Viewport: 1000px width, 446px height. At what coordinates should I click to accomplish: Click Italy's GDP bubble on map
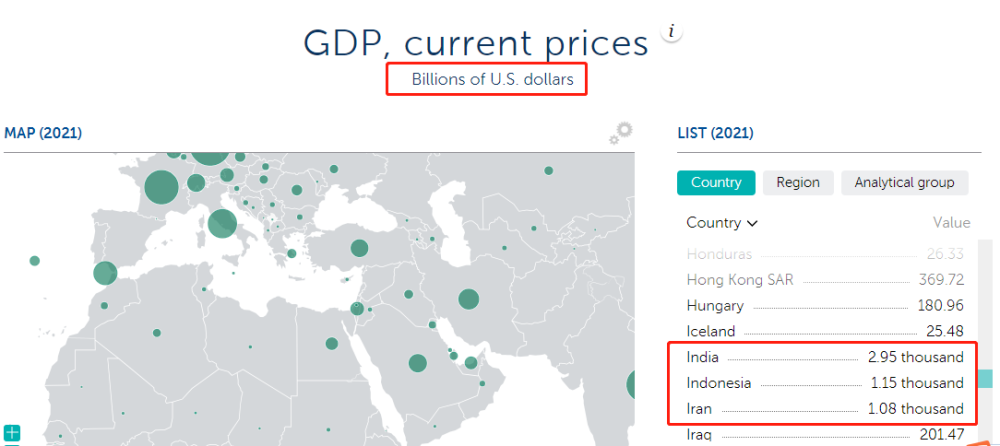[x=222, y=223]
